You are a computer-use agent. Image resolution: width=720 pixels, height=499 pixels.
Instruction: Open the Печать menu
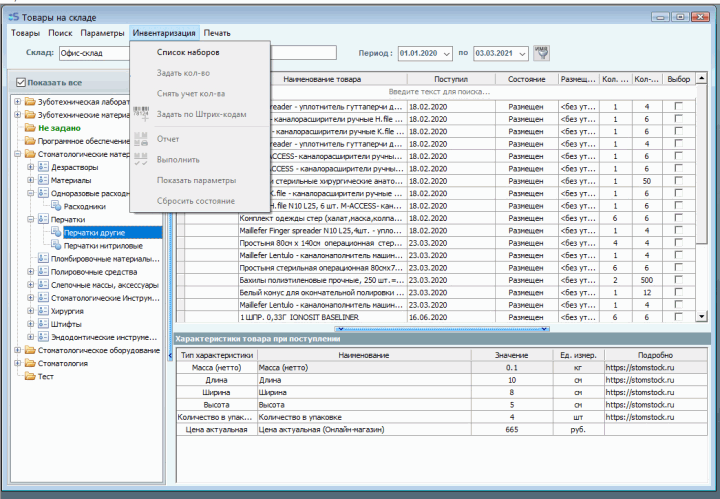217,33
